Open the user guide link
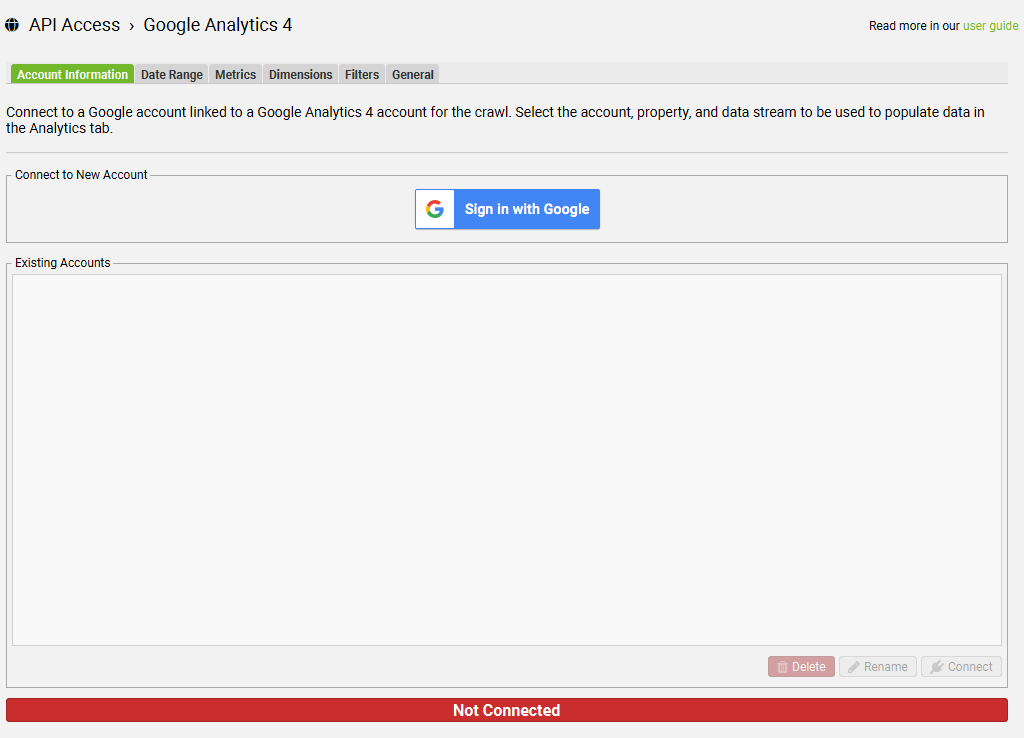 tap(990, 25)
